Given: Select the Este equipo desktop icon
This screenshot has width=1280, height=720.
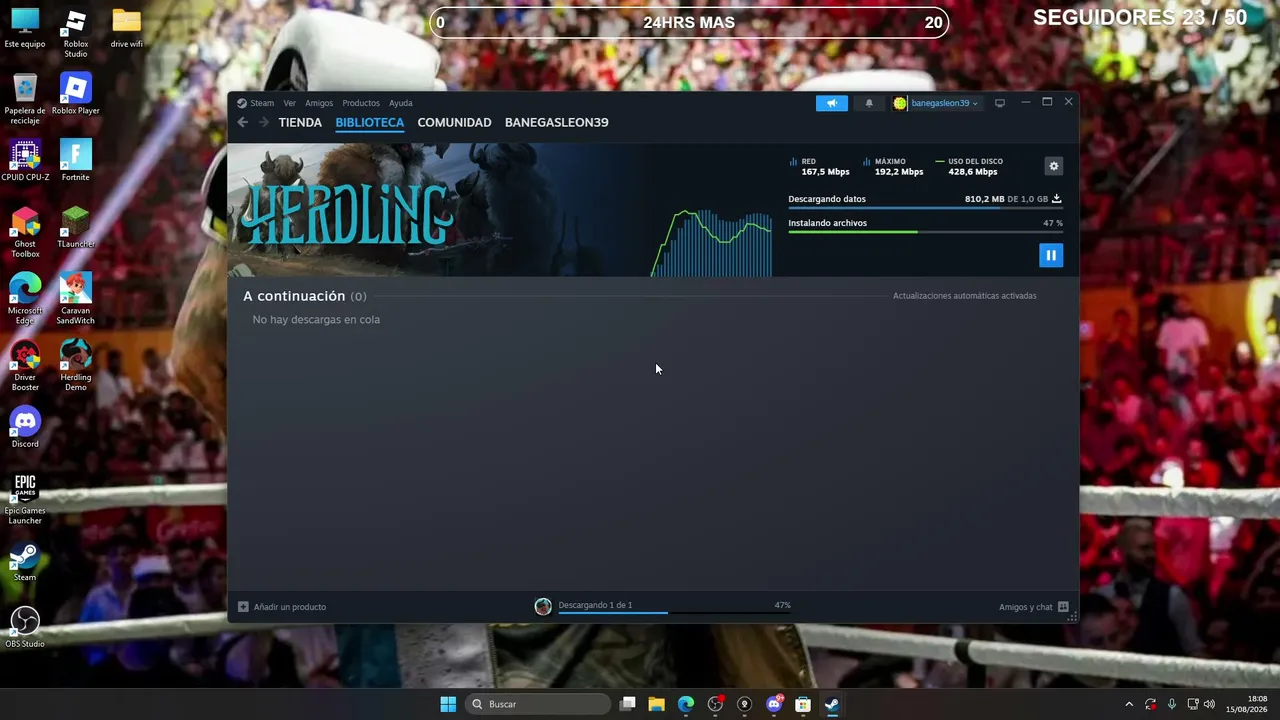Looking at the screenshot, I should point(25,29).
